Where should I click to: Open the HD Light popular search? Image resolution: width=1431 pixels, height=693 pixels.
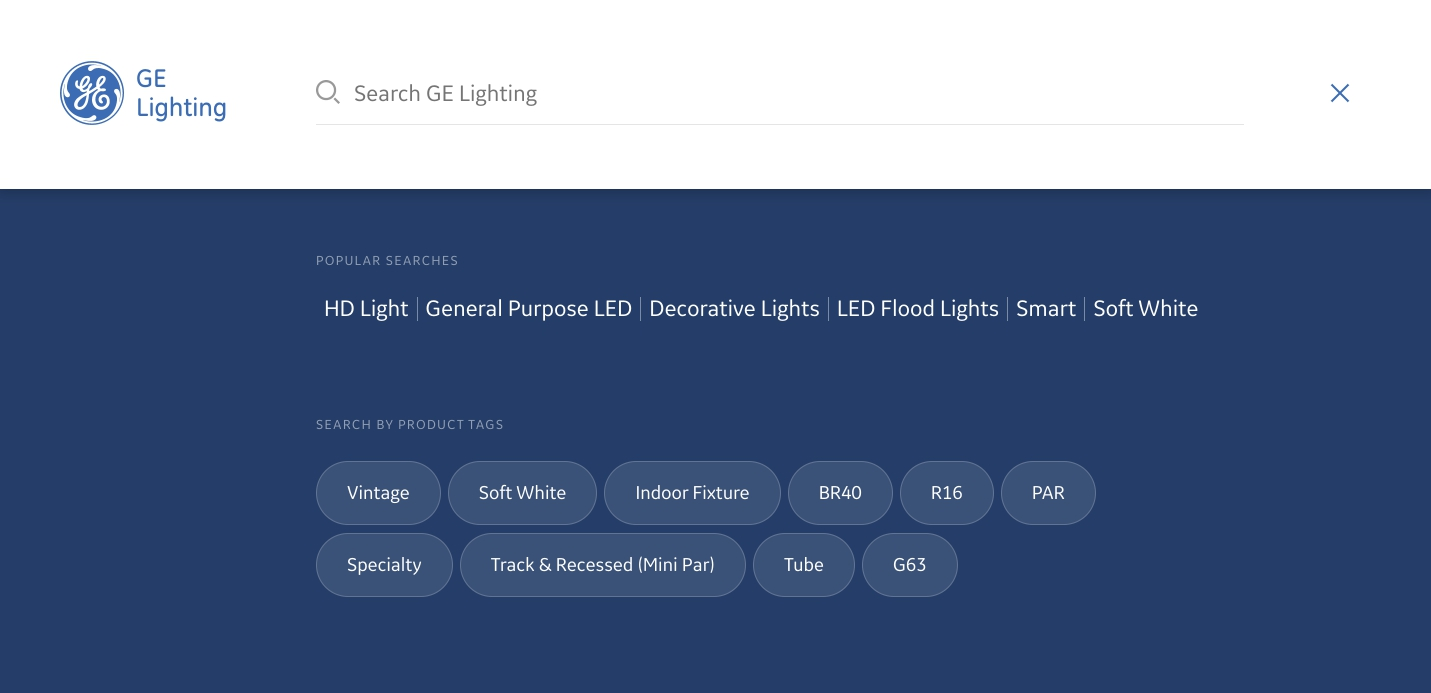[x=366, y=309]
